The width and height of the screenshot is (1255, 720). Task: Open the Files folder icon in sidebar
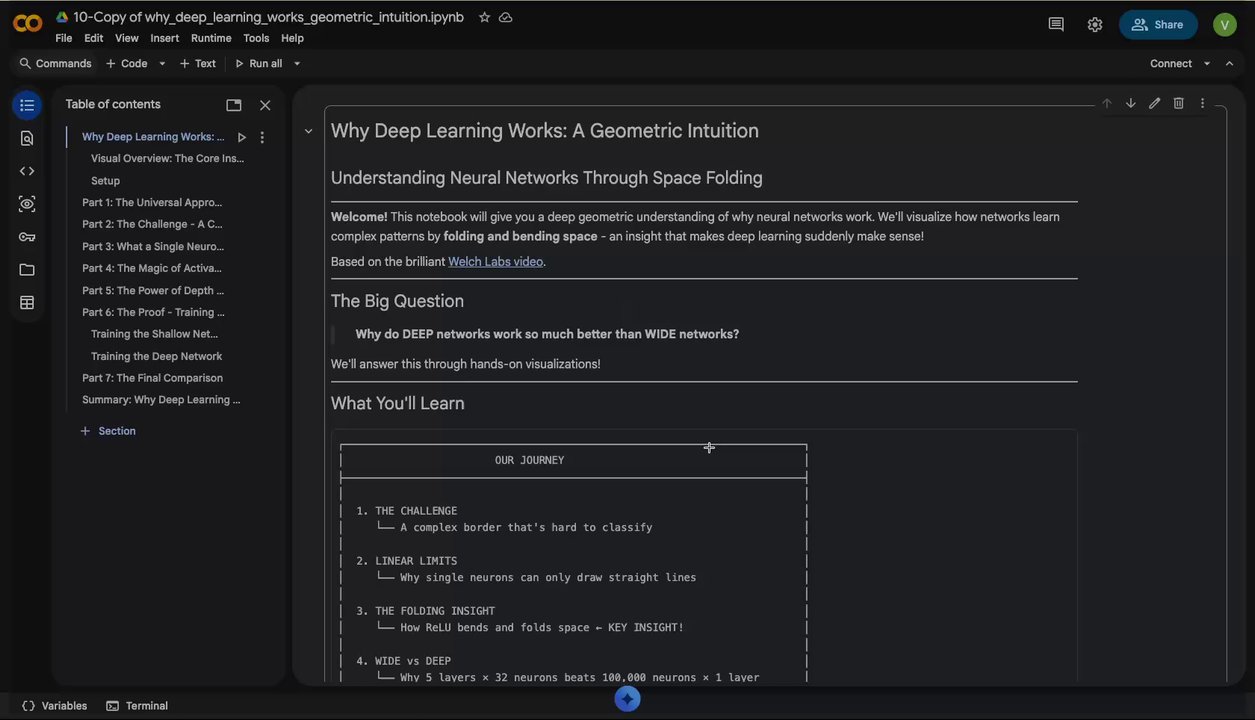click(x=27, y=270)
